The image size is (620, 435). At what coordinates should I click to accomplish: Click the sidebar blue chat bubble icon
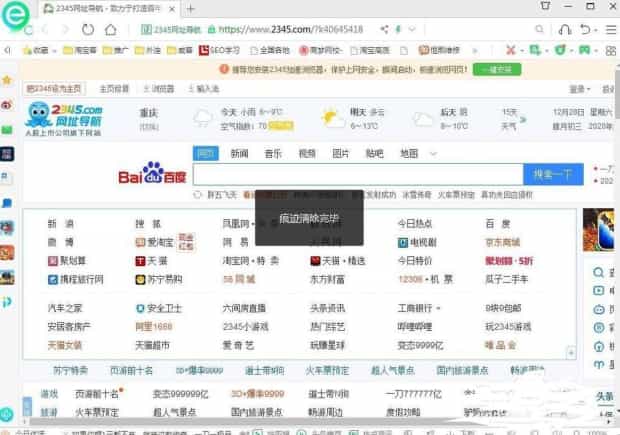(7, 203)
